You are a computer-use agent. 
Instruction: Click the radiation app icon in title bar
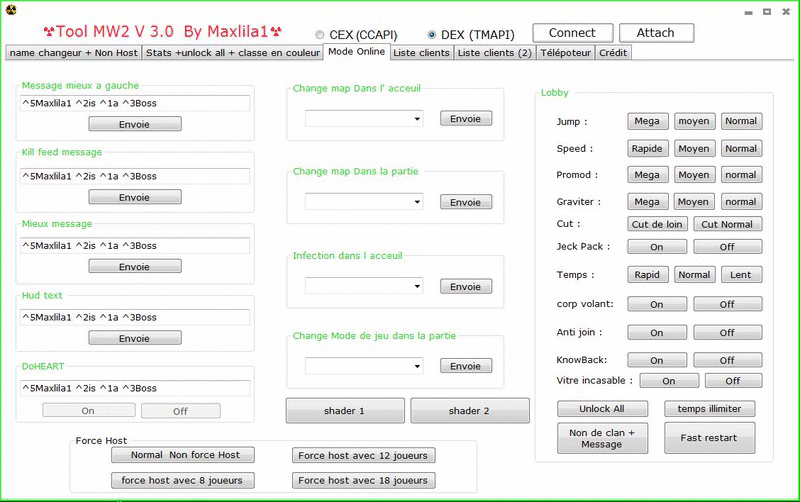tap(11, 10)
